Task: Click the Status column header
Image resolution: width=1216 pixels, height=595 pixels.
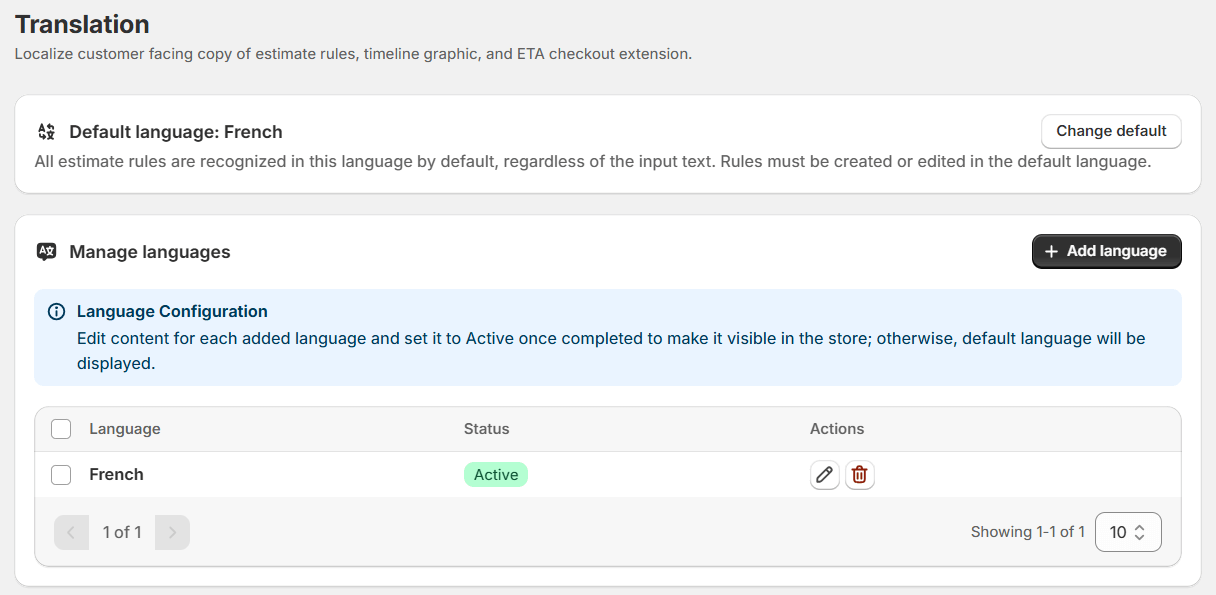Action: click(486, 428)
